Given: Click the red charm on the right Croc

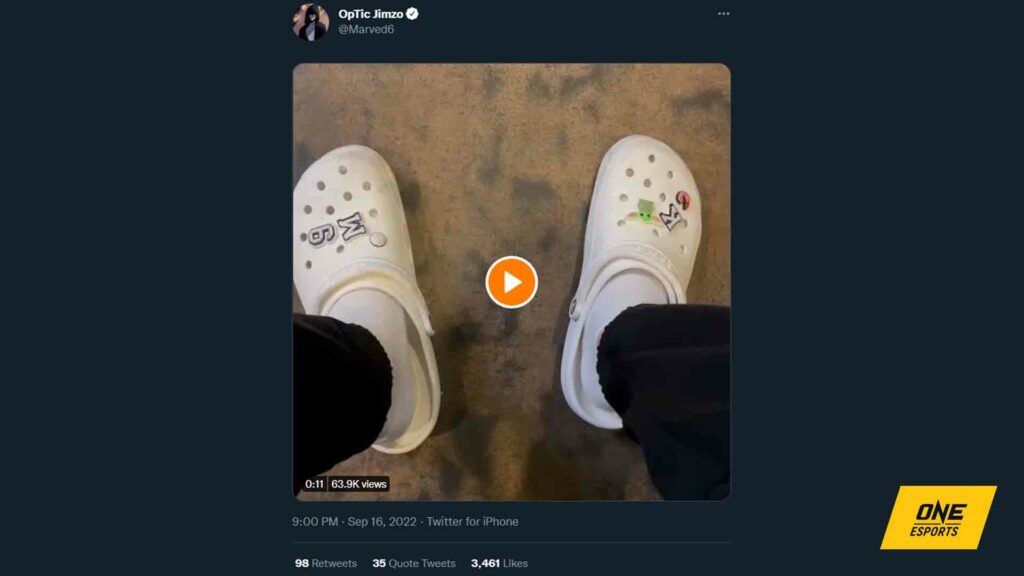Looking at the screenshot, I should (x=682, y=198).
